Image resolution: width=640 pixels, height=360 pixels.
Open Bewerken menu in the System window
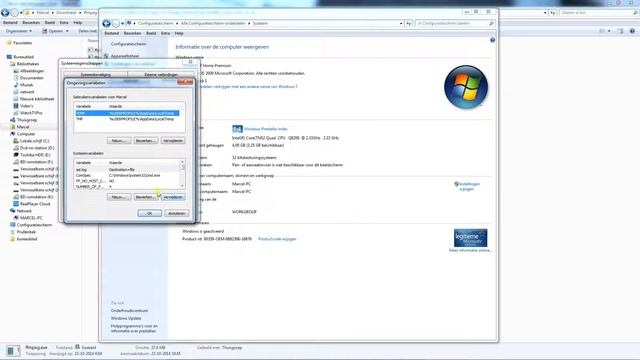click(x=132, y=33)
